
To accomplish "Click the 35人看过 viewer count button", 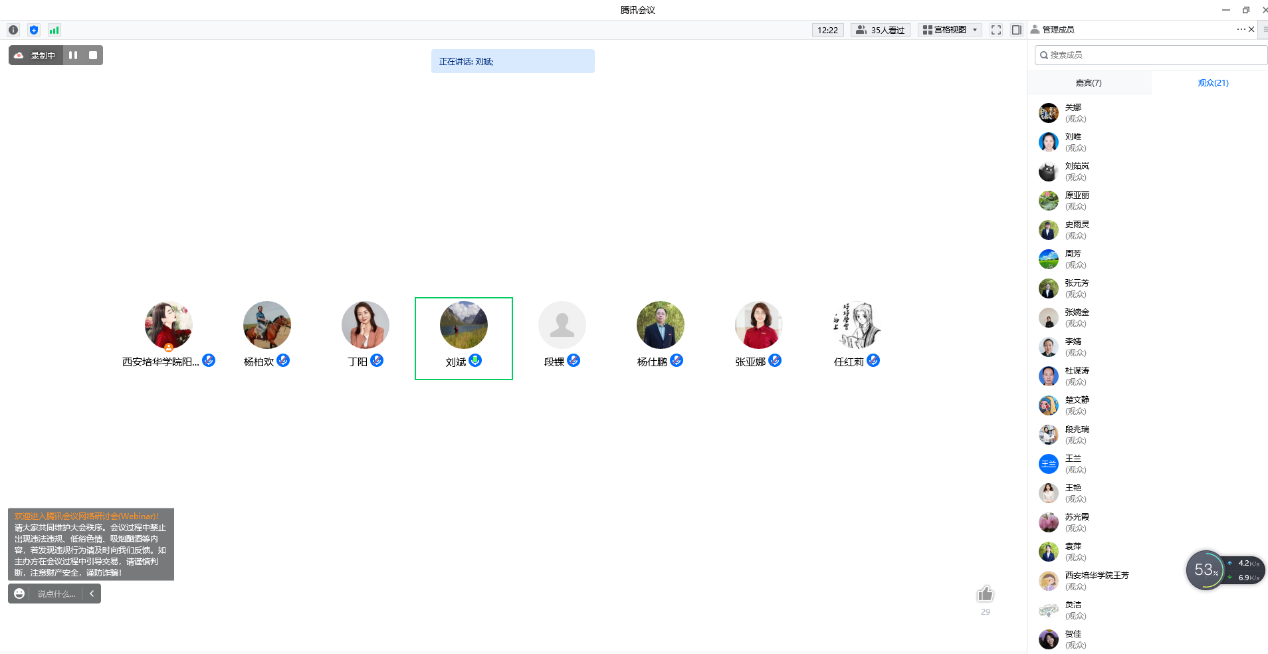I will coord(879,30).
